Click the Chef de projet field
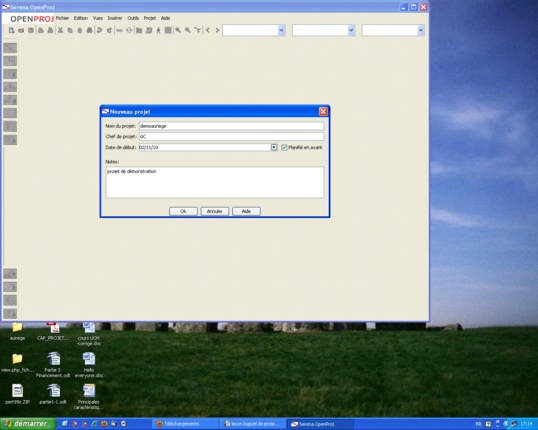538x430 pixels. 231,137
